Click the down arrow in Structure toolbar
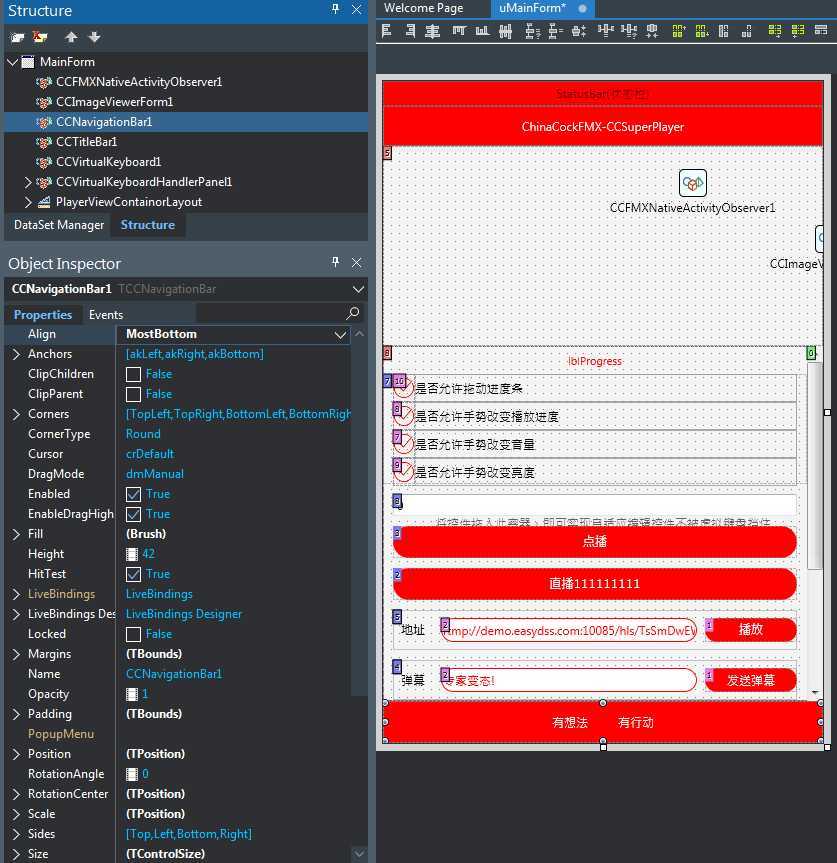 [95, 37]
